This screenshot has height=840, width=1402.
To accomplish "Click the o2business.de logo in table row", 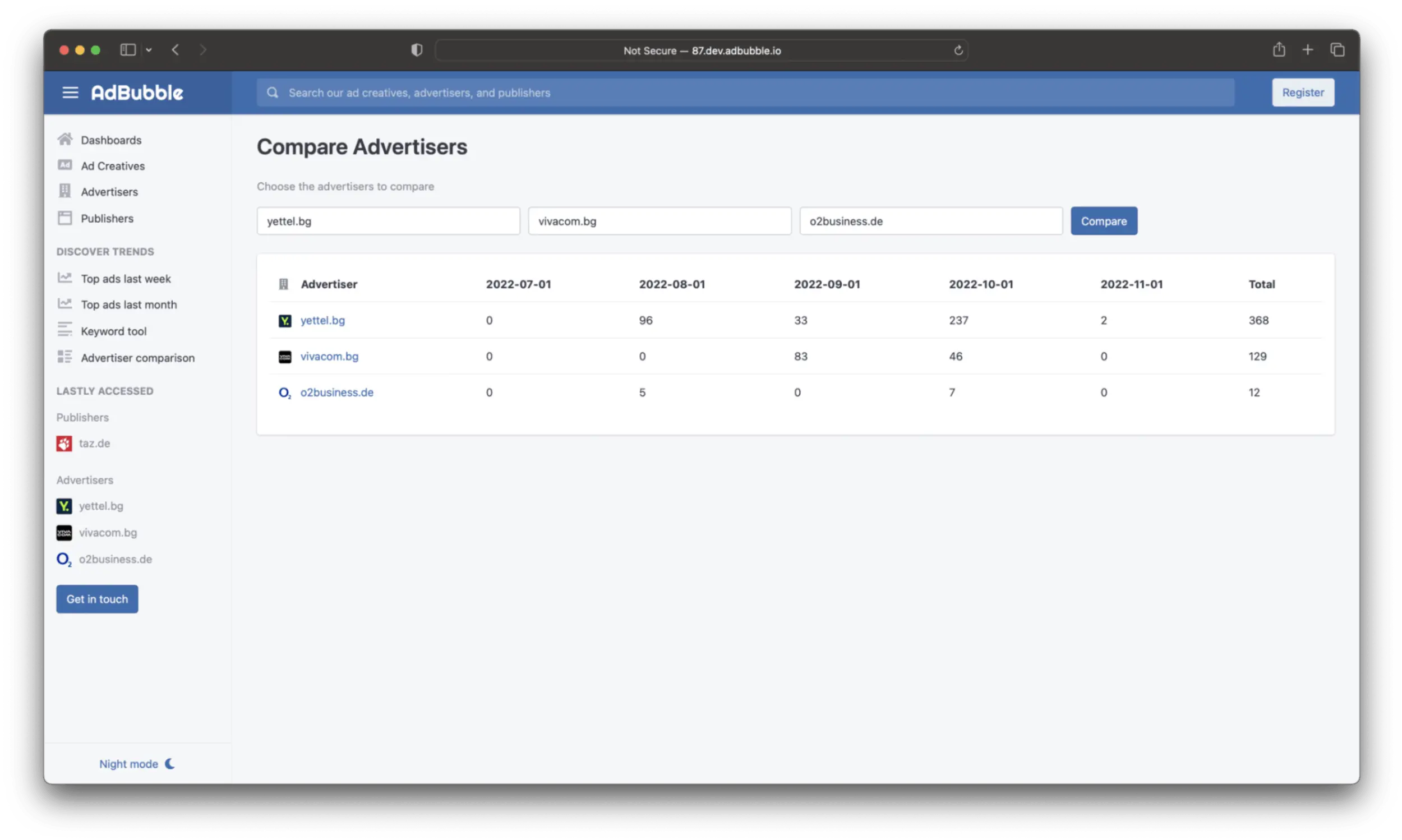I will 285,393.
